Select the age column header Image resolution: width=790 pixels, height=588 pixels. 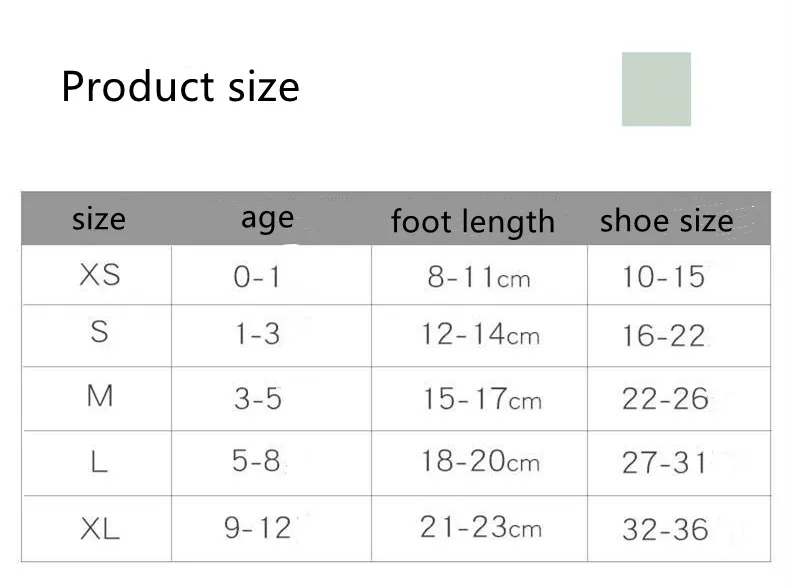click(x=268, y=220)
